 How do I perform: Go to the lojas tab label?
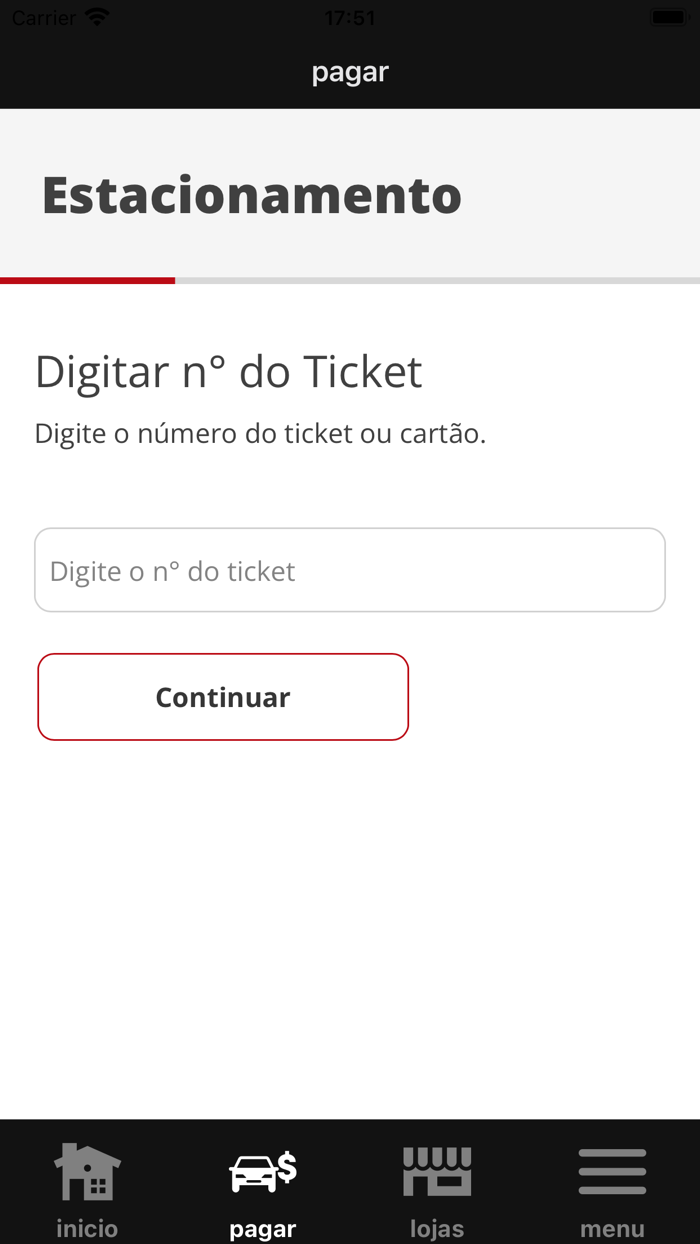tap(437, 1228)
